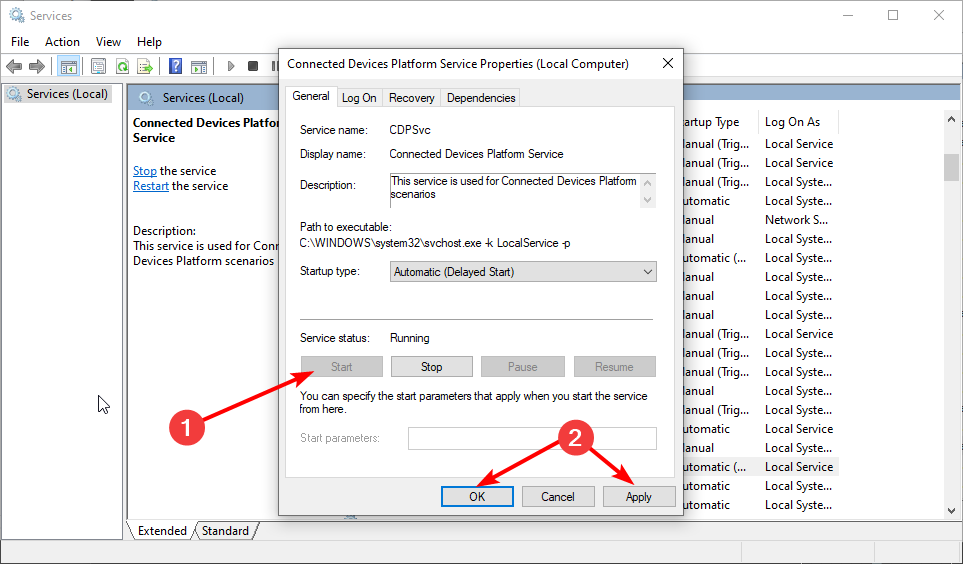Open Help using the blue question-mark icon
This screenshot has height=564, width=963.
(x=176, y=66)
